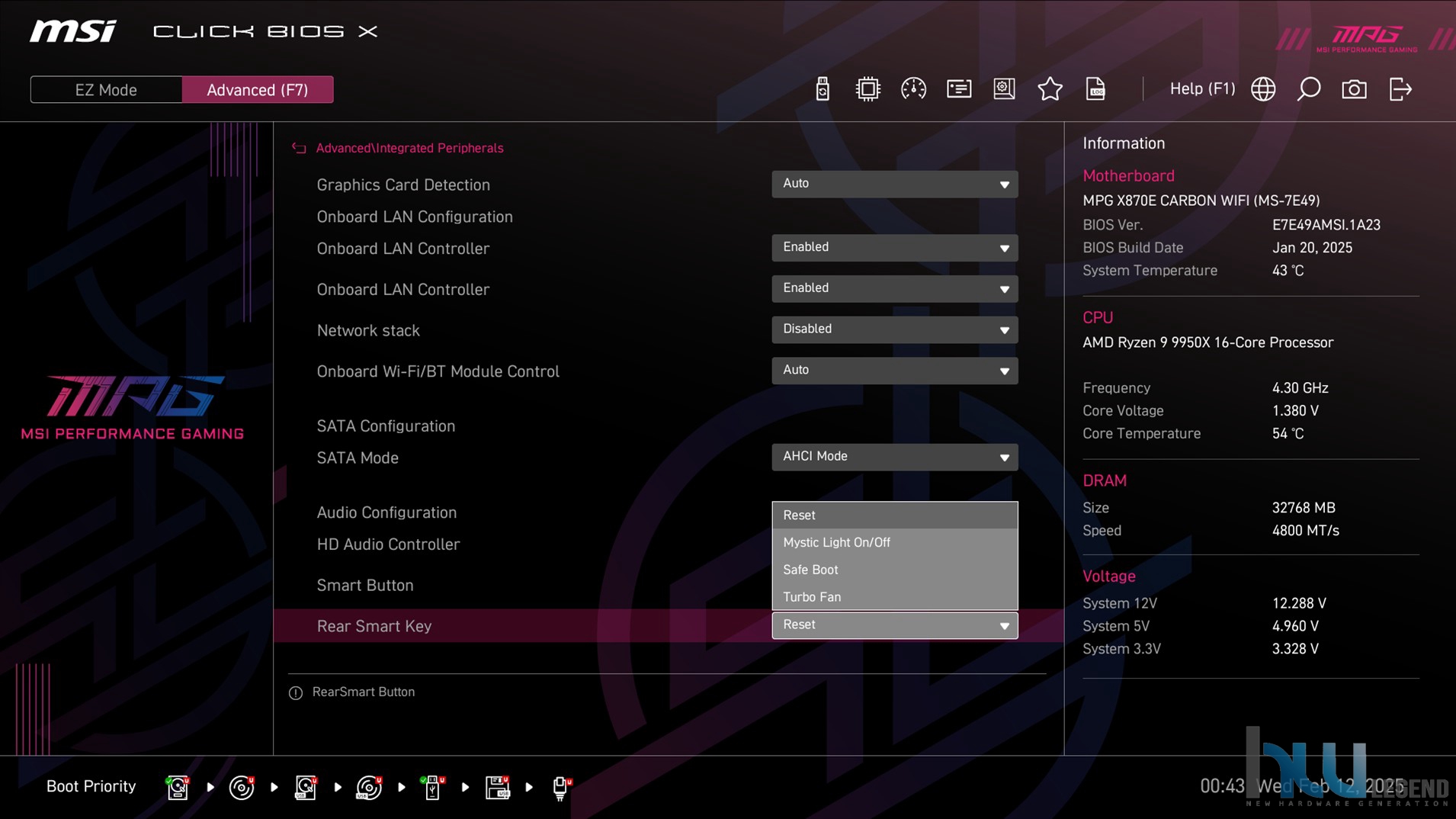Click the BIOS Build Date Jan 20, 2025
Viewport: 1456px width, 819px height.
[x=1312, y=248]
